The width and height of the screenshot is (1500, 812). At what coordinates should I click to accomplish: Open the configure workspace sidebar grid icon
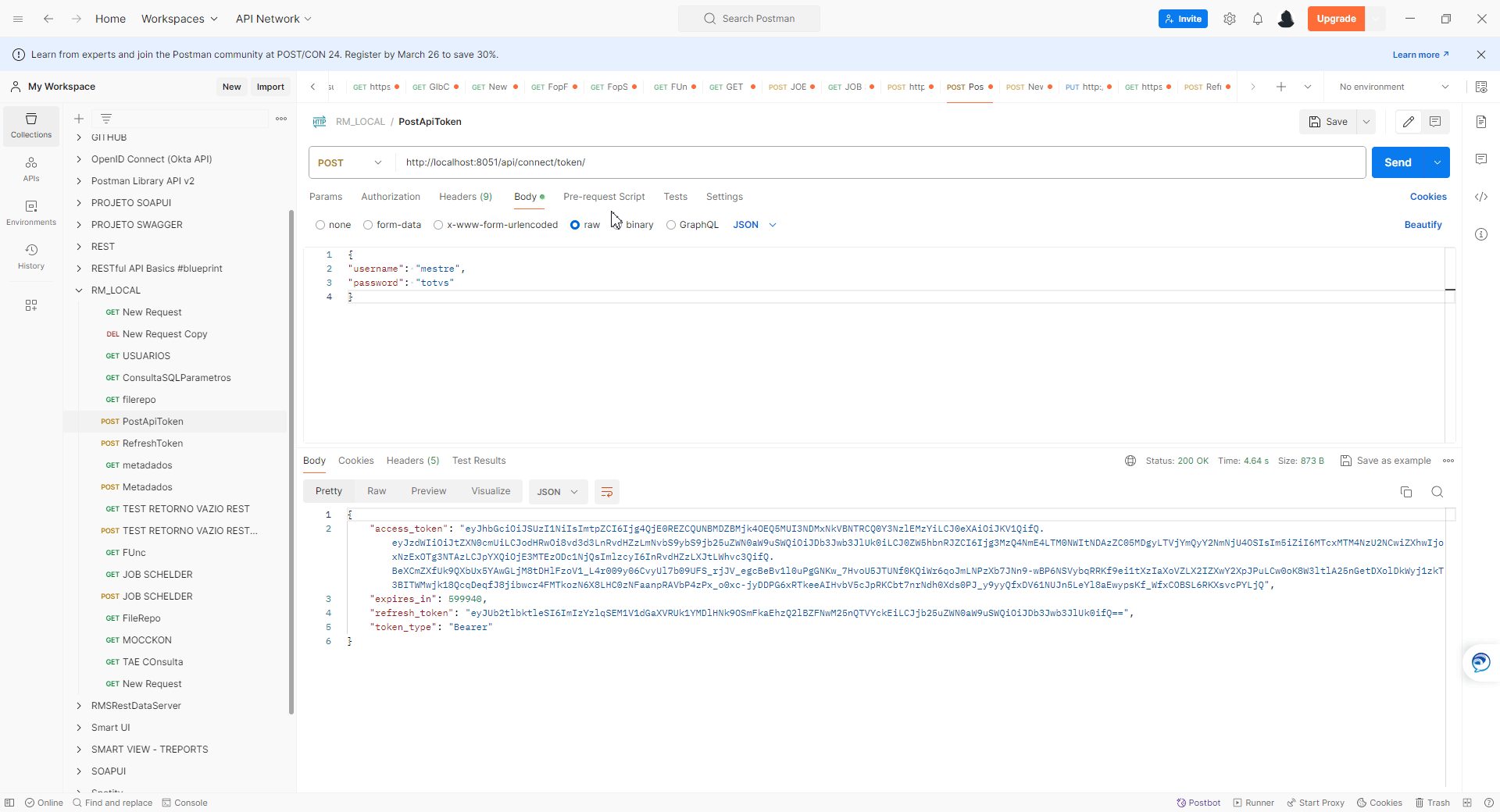[31, 305]
